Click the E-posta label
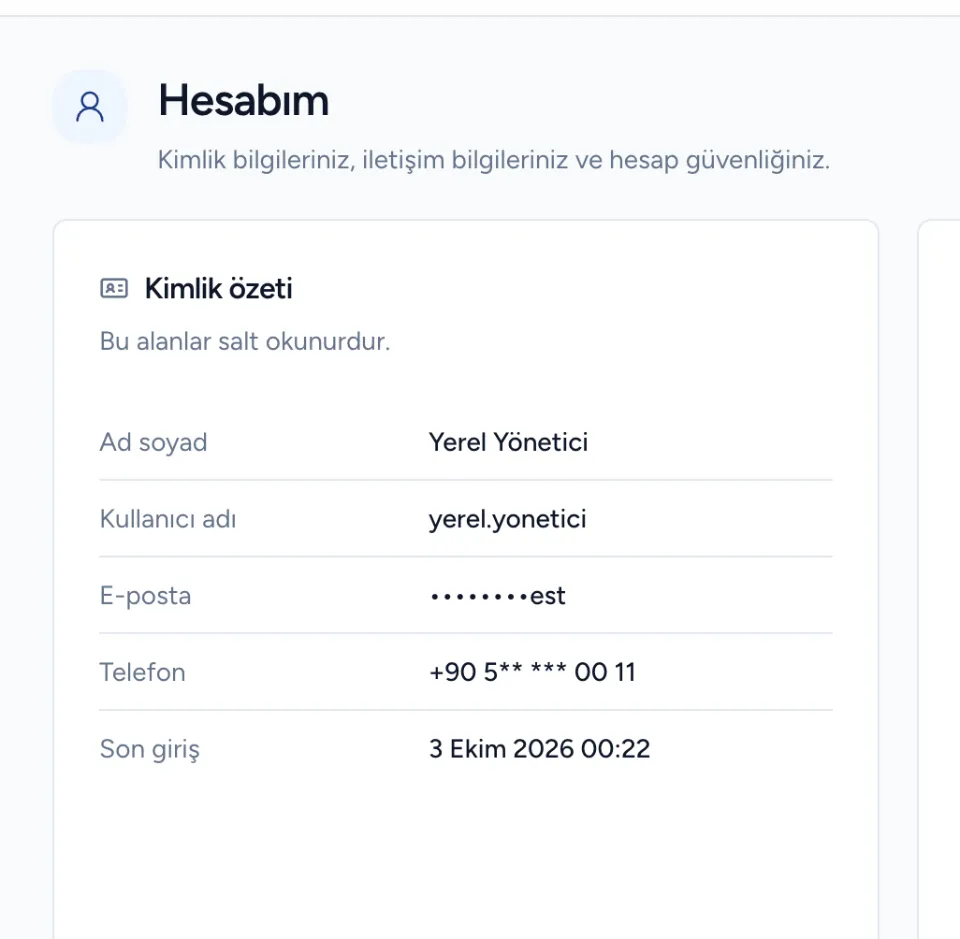This screenshot has width=960, height=939. tap(146, 596)
